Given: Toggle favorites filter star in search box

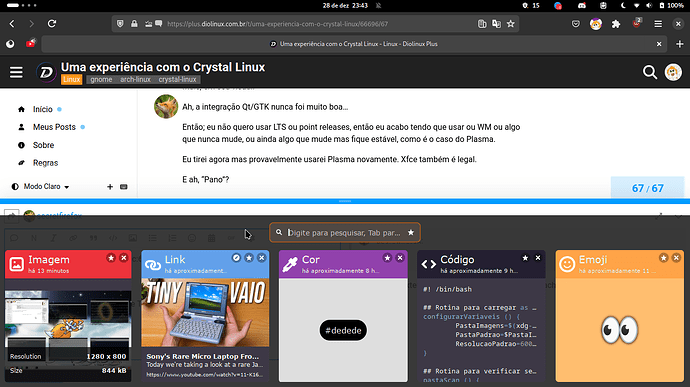Looking at the screenshot, I should (x=411, y=232).
